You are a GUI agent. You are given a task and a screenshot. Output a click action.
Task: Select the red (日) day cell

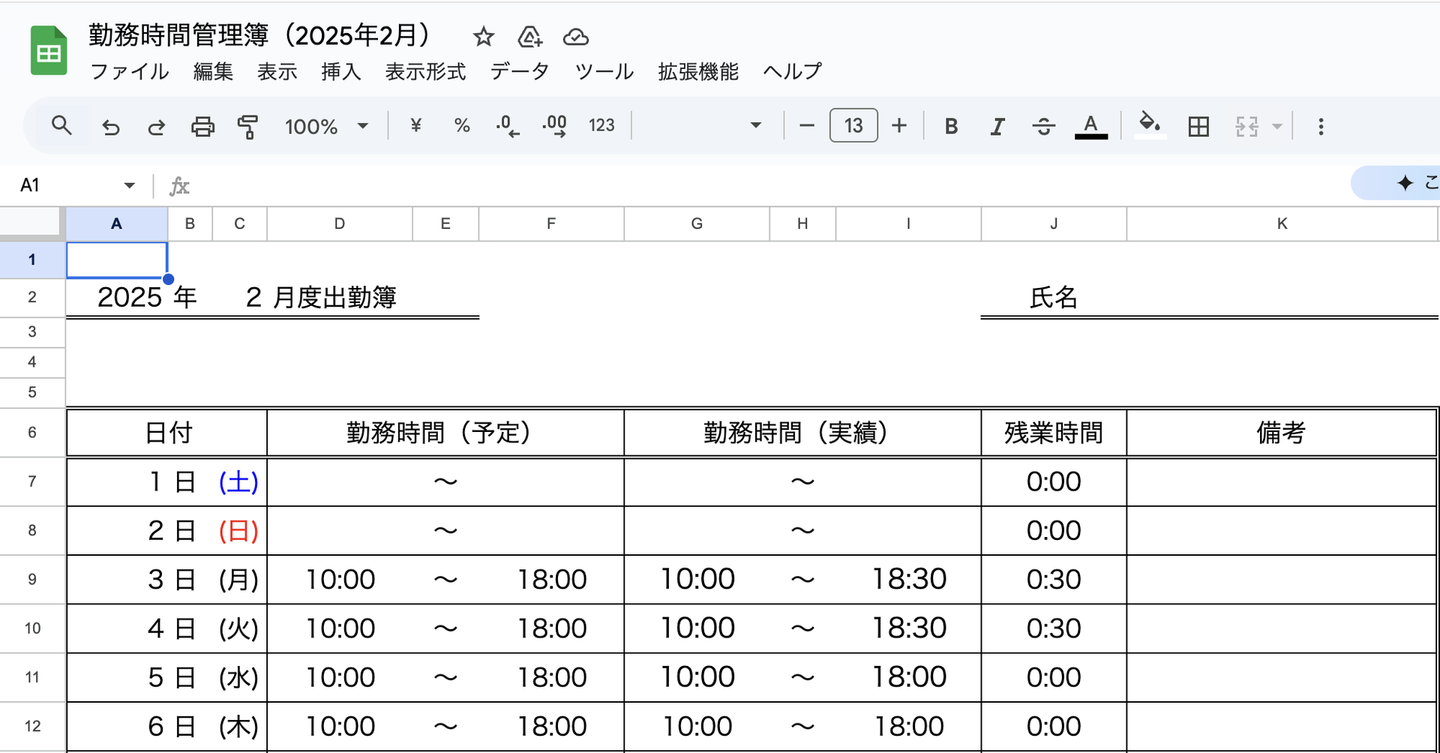coord(239,530)
